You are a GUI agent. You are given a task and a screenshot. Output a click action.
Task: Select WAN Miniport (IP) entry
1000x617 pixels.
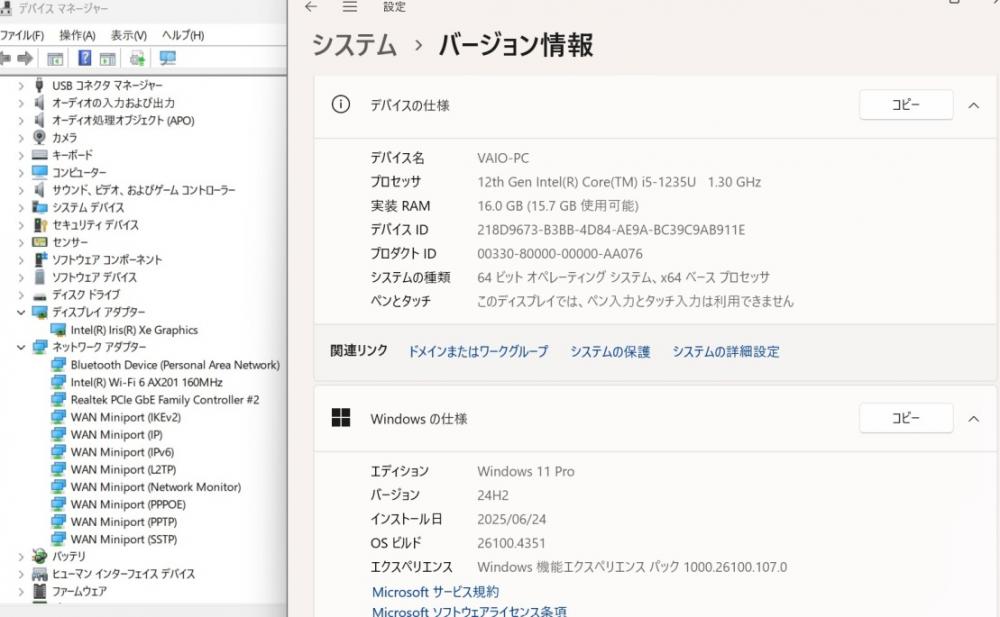(116, 435)
